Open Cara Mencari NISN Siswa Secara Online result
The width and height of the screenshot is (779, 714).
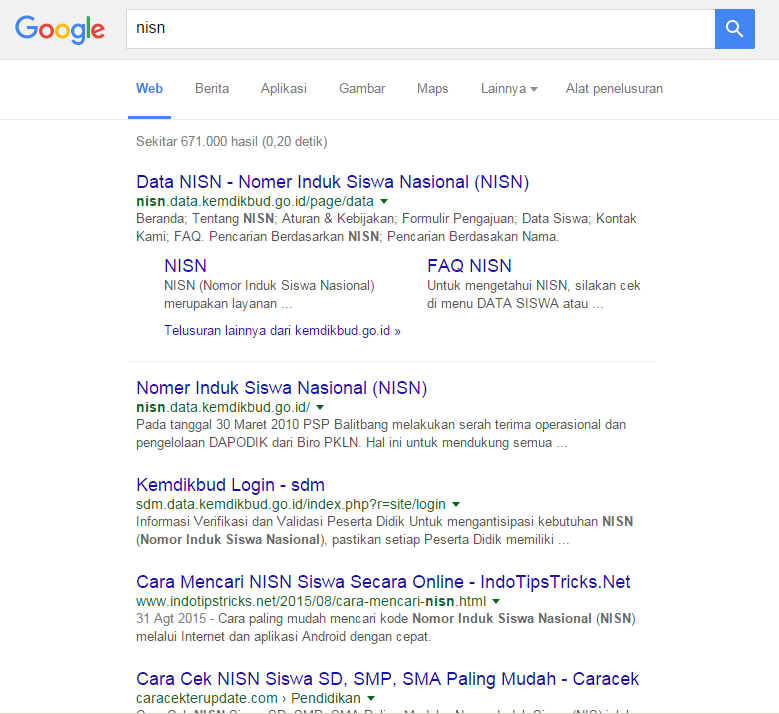(x=383, y=582)
